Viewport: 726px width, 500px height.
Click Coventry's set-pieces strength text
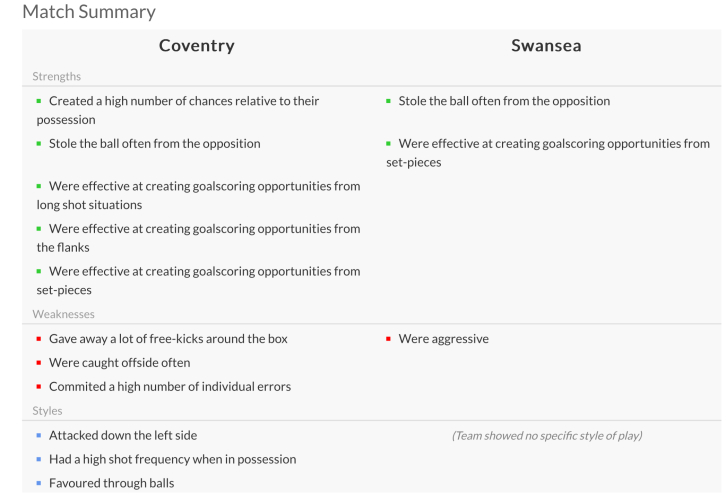pos(197,280)
